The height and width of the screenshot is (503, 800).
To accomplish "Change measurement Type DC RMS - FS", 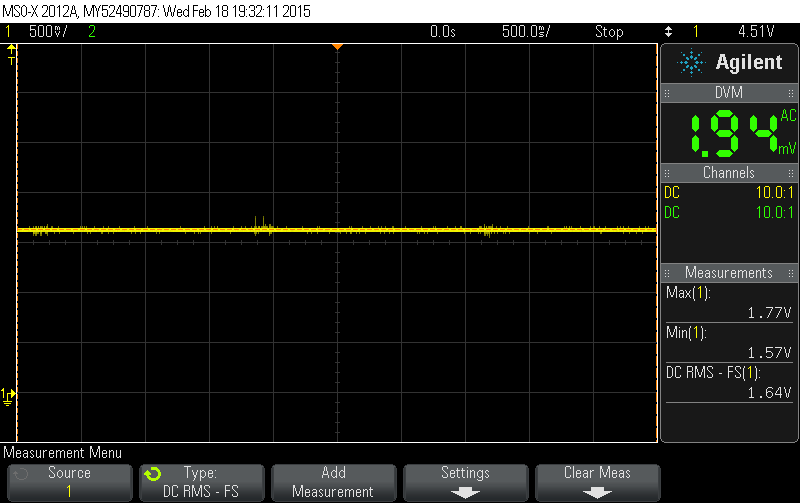I will [202, 482].
